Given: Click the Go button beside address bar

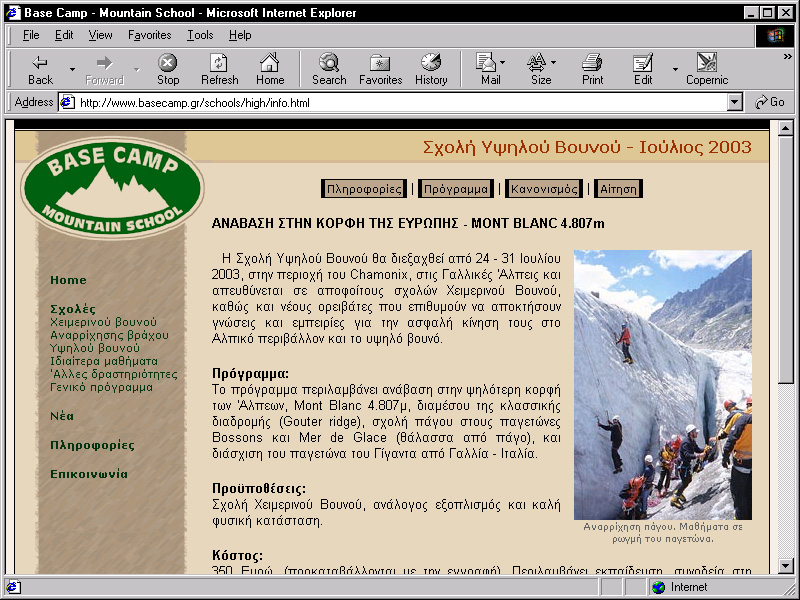Looking at the screenshot, I should click(x=770, y=102).
